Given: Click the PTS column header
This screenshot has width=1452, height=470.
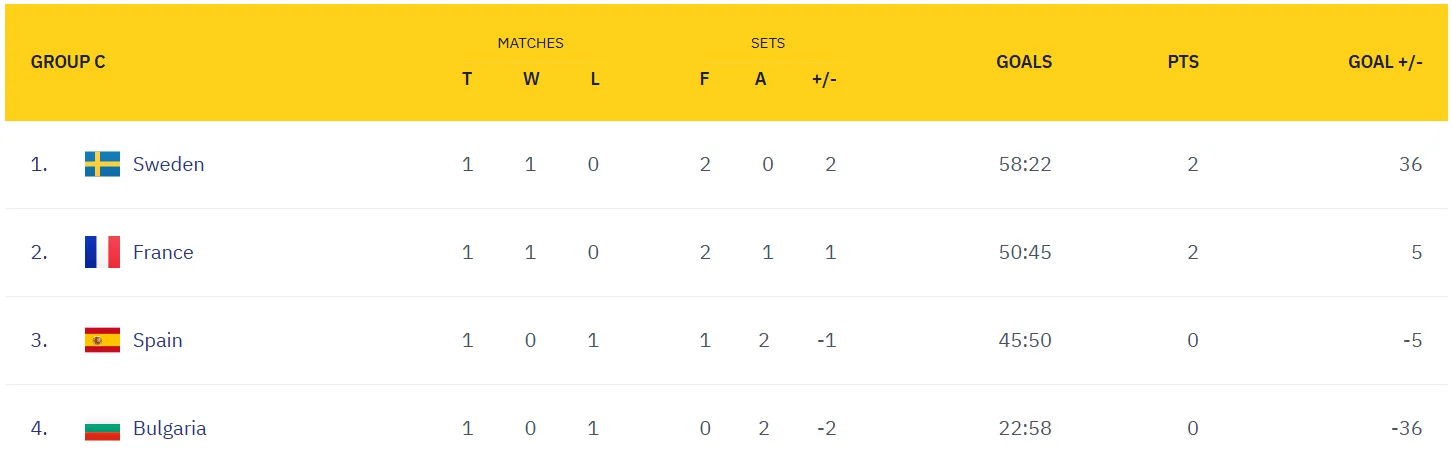Looking at the screenshot, I should 1183,62.
